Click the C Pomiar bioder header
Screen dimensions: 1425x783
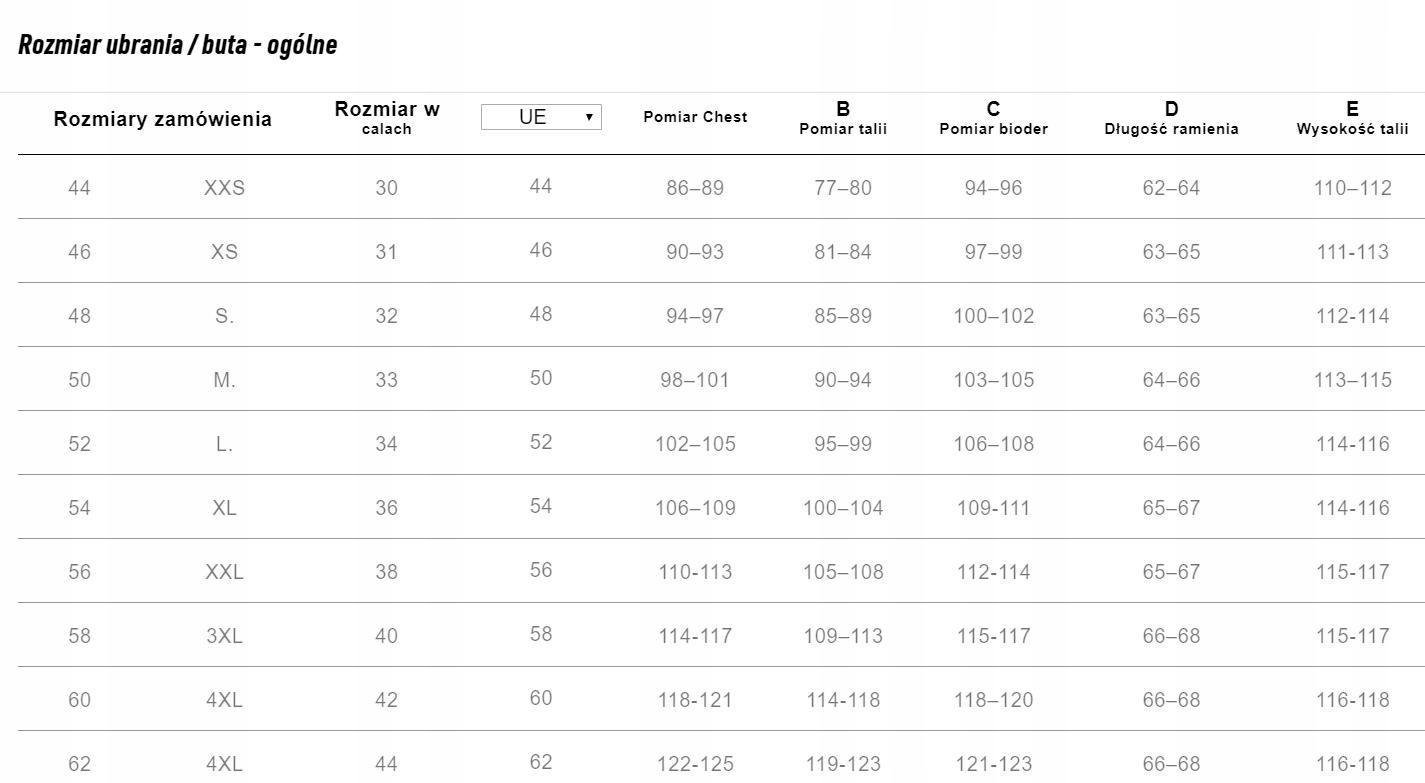994,118
